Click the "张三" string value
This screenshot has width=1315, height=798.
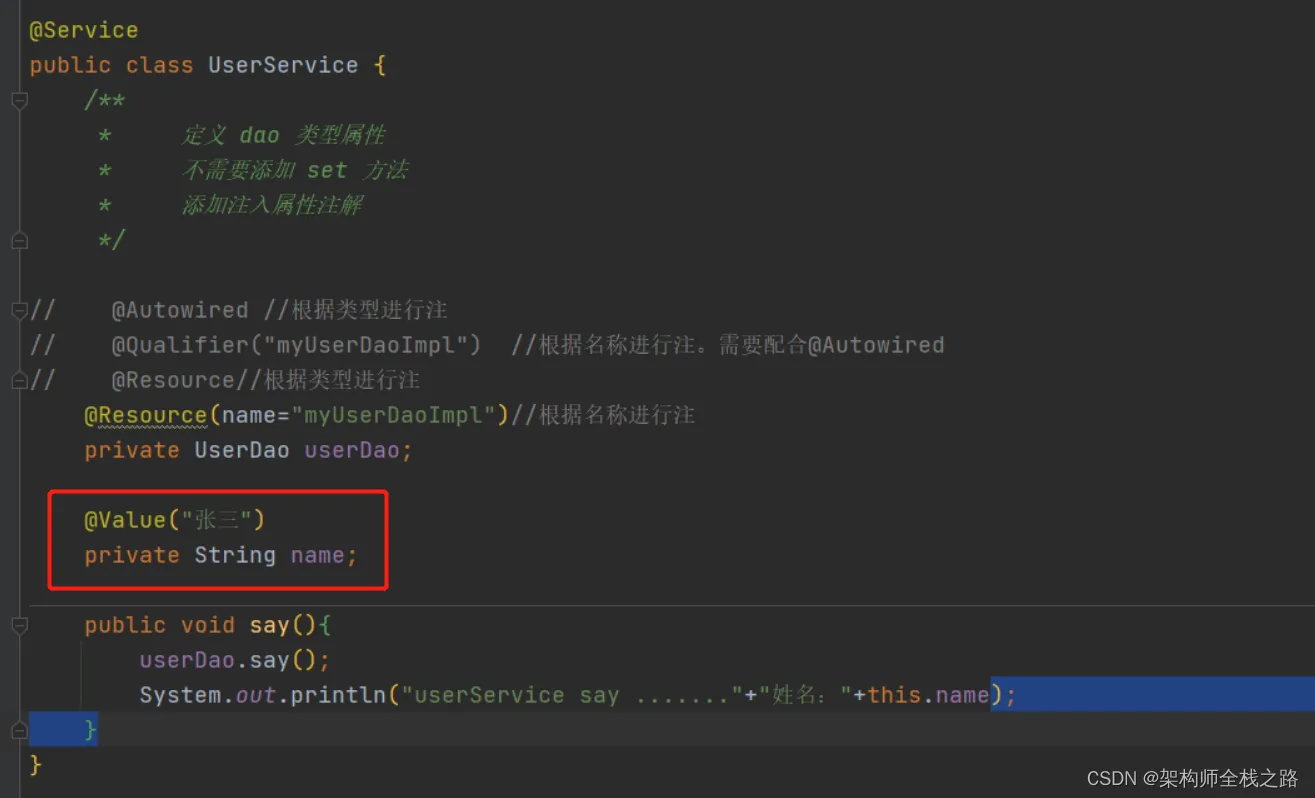[x=215, y=520]
